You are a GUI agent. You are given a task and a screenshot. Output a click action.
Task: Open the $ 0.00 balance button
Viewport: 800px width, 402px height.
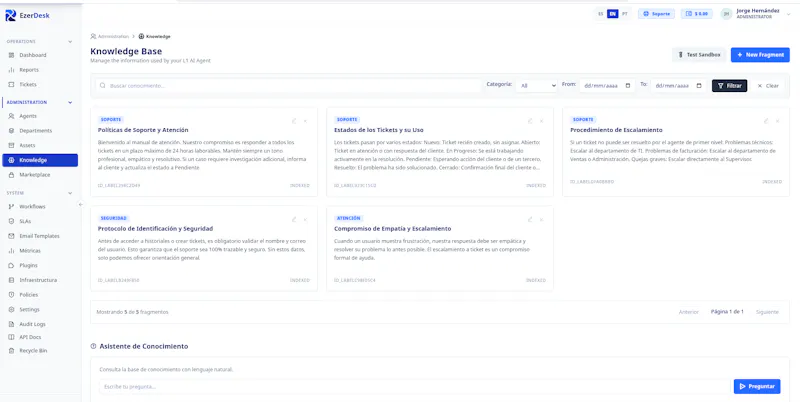tap(696, 14)
